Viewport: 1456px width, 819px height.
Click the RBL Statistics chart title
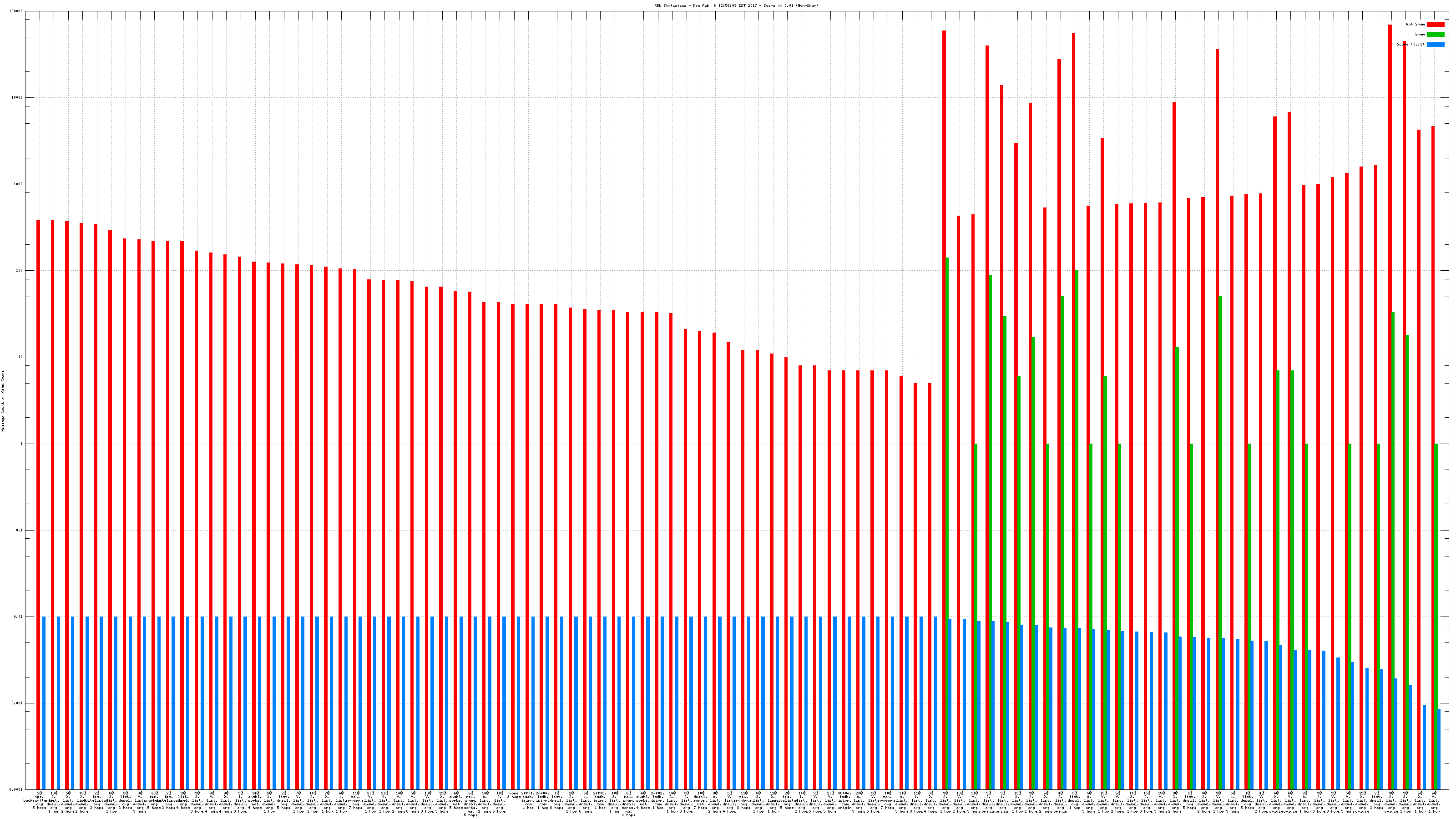(736, 5)
